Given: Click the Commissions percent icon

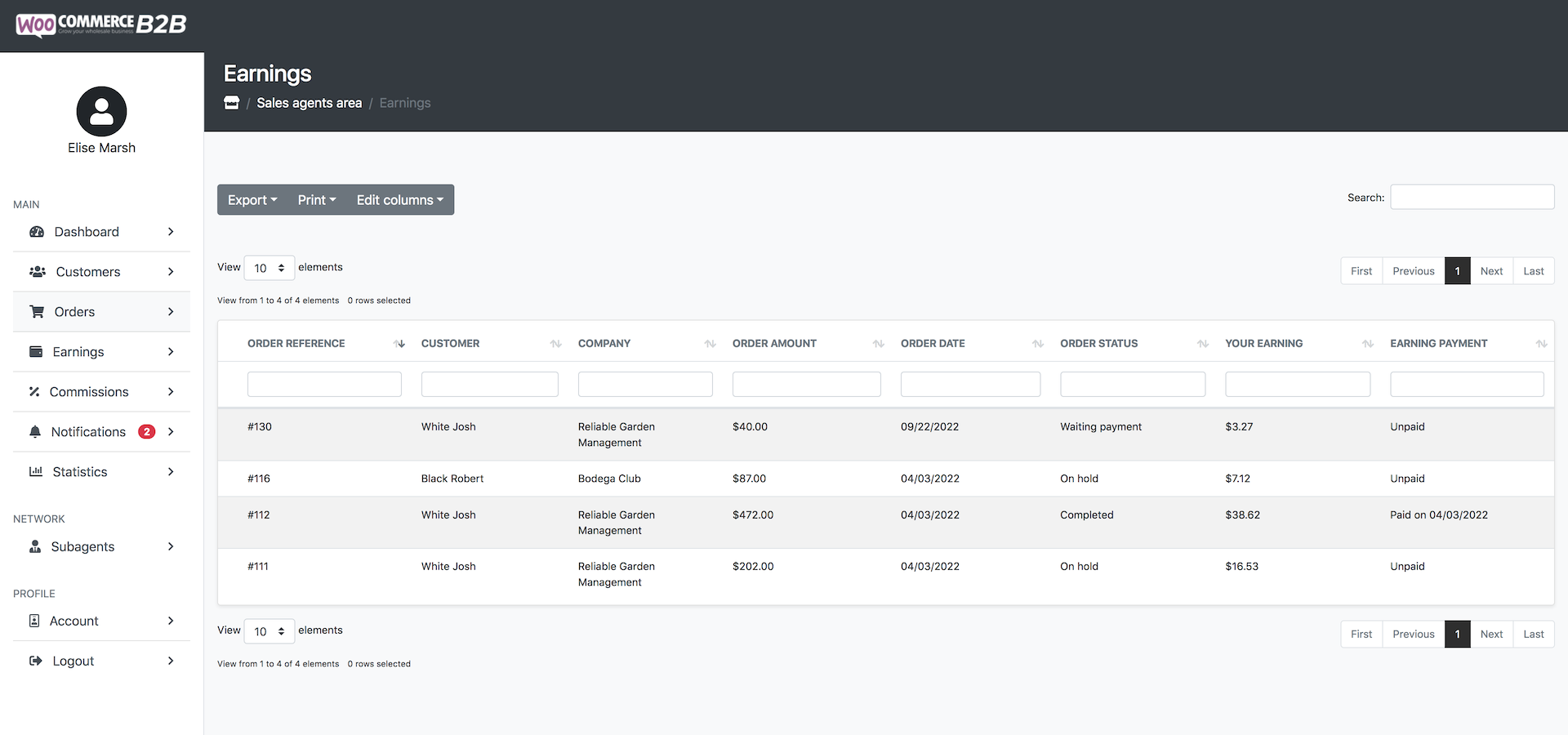Looking at the screenshot, I should pyautogui.click(x=34, y=392).
